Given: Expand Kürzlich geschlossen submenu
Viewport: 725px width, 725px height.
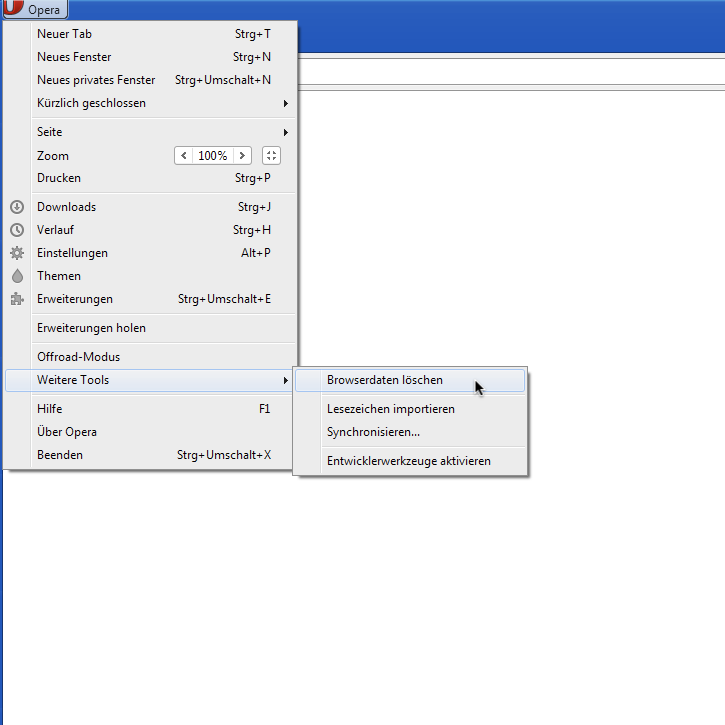Looking at the screenshot, I should (150, 103).
